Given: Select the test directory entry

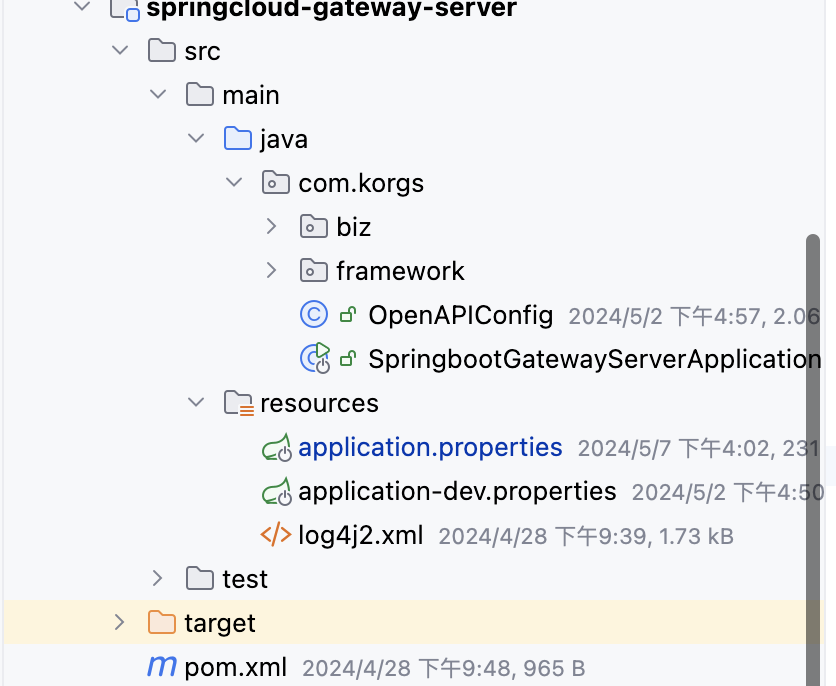Looking at the screenshot, I should click(240, 578).
